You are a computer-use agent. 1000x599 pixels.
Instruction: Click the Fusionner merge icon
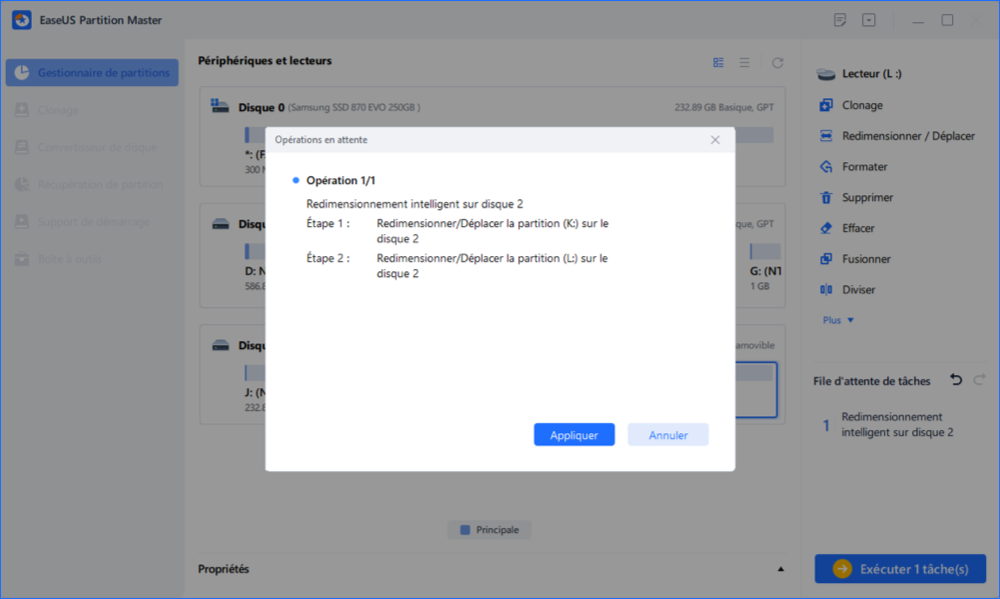coord(826,259)
